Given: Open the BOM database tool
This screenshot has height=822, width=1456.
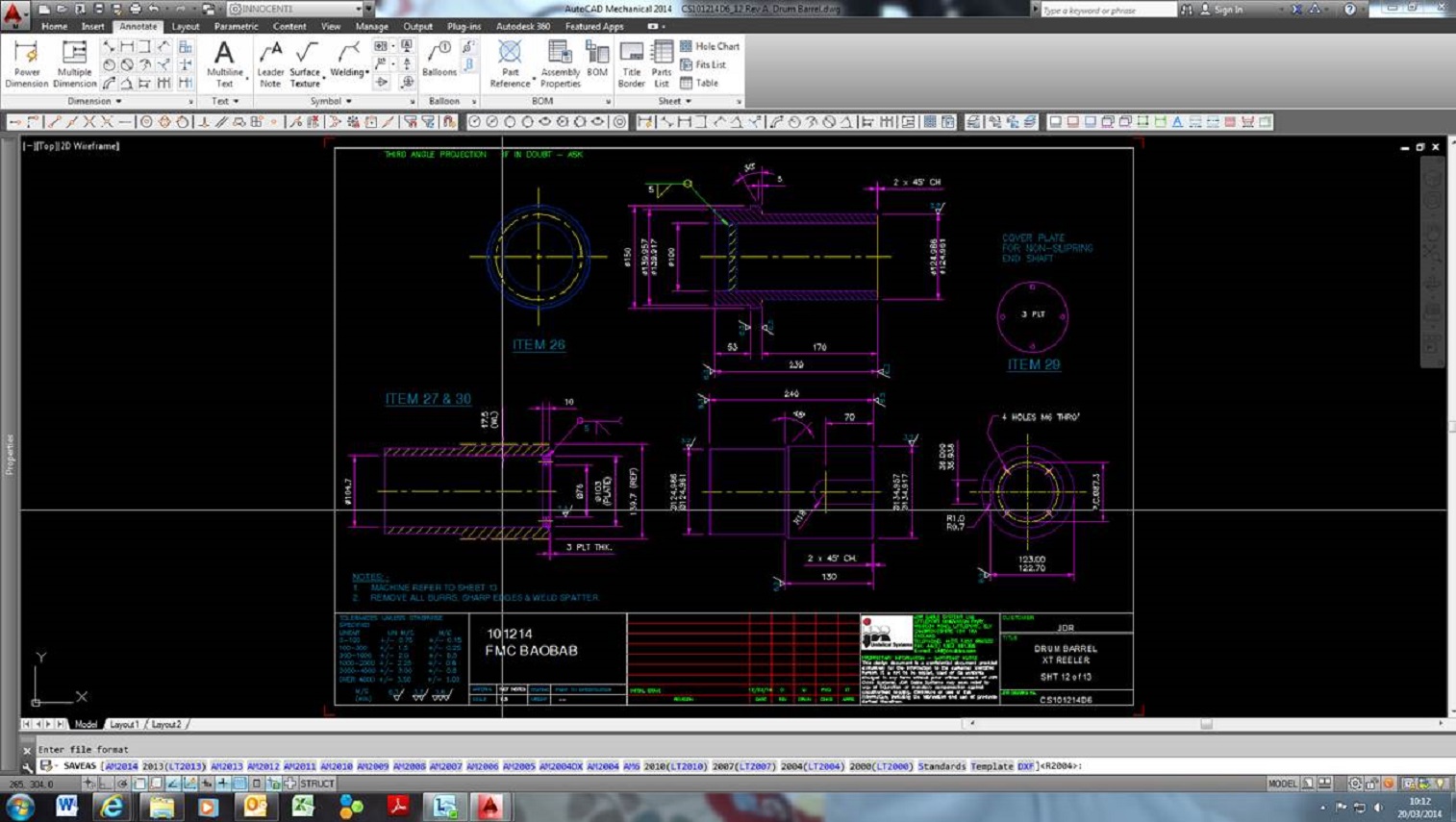Looking at the screenshot, I should [x=597, y=60].
